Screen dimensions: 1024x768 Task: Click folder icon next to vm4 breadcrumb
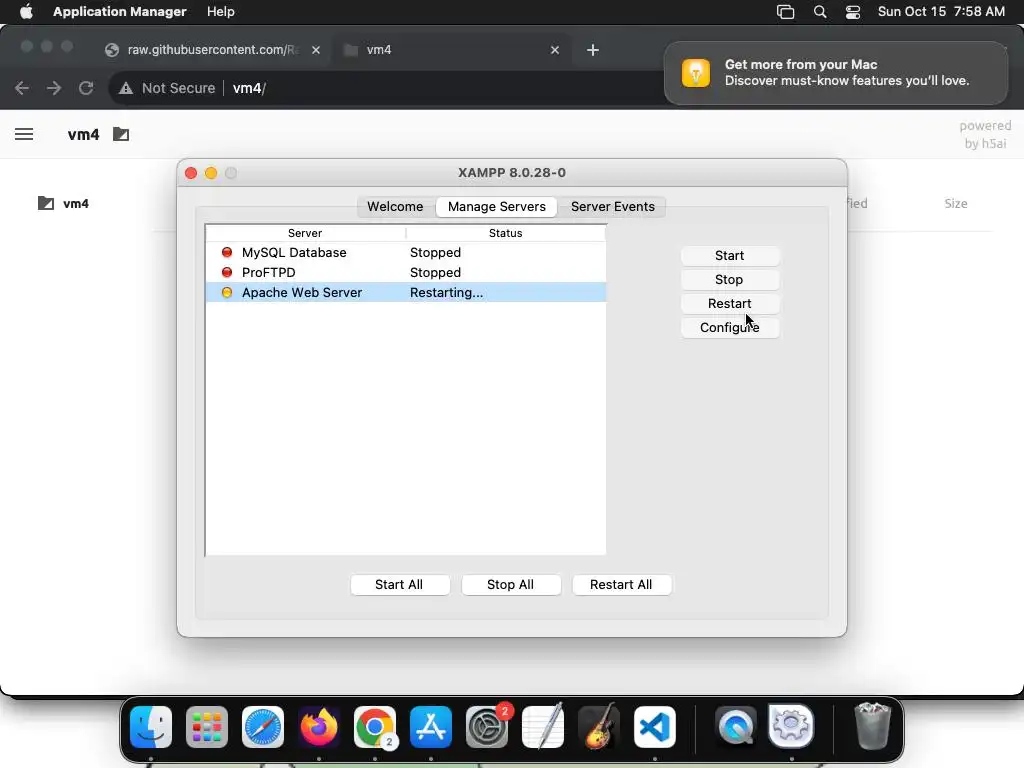pyautogui.click(x=121, y=135)
